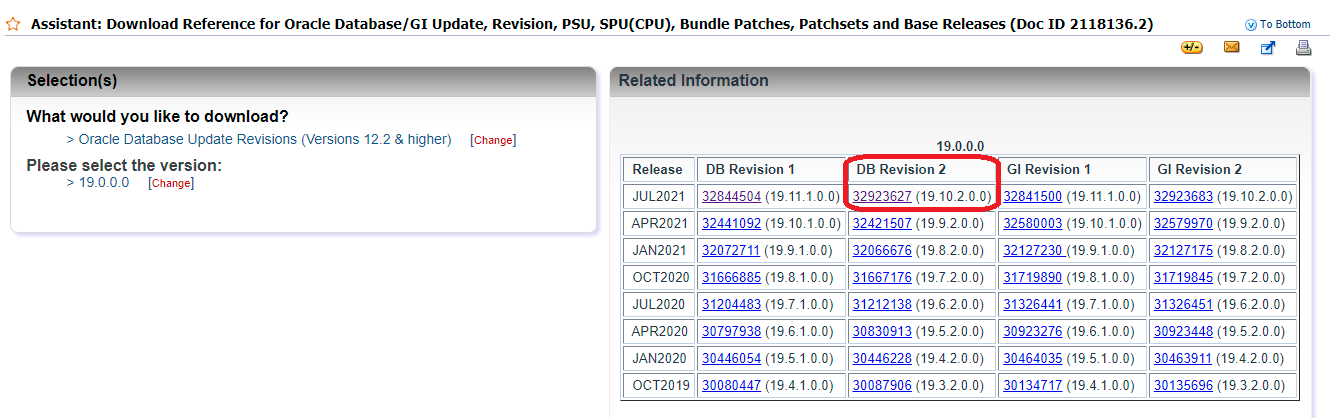Screen dimensions: 1330x418
Task: Open patch 30446054 for JAN2020
Action: click(731, 358)
